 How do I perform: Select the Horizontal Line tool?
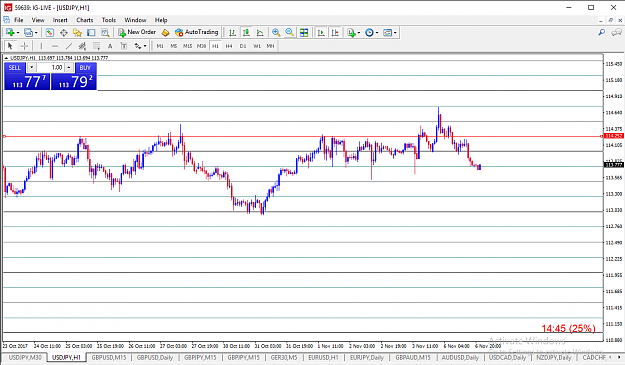tap(55, 46)
